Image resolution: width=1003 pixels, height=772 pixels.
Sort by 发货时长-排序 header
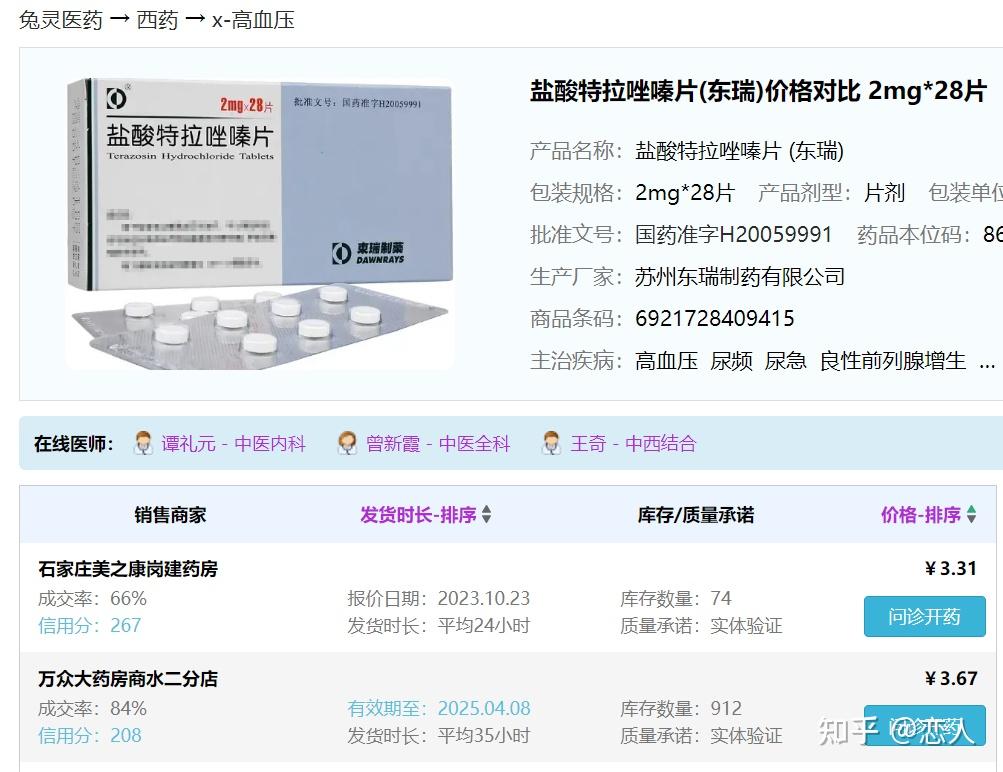click(x=418, y=515)
